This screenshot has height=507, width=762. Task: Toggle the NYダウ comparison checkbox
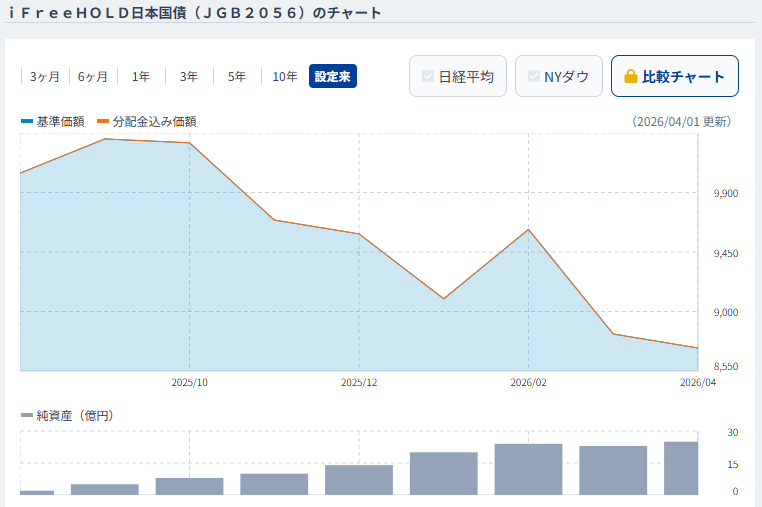(x=534, y=76)
